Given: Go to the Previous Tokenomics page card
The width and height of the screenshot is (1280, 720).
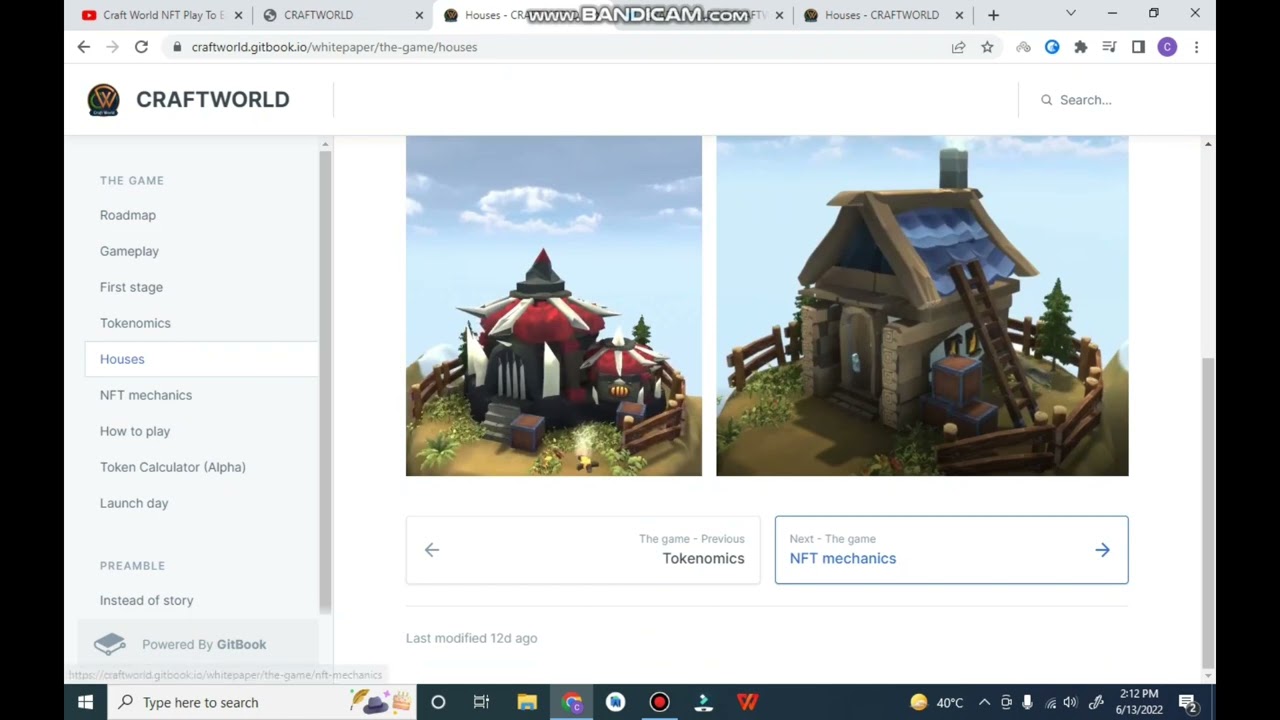Looking at the screenshot, I should coord(583,549).
